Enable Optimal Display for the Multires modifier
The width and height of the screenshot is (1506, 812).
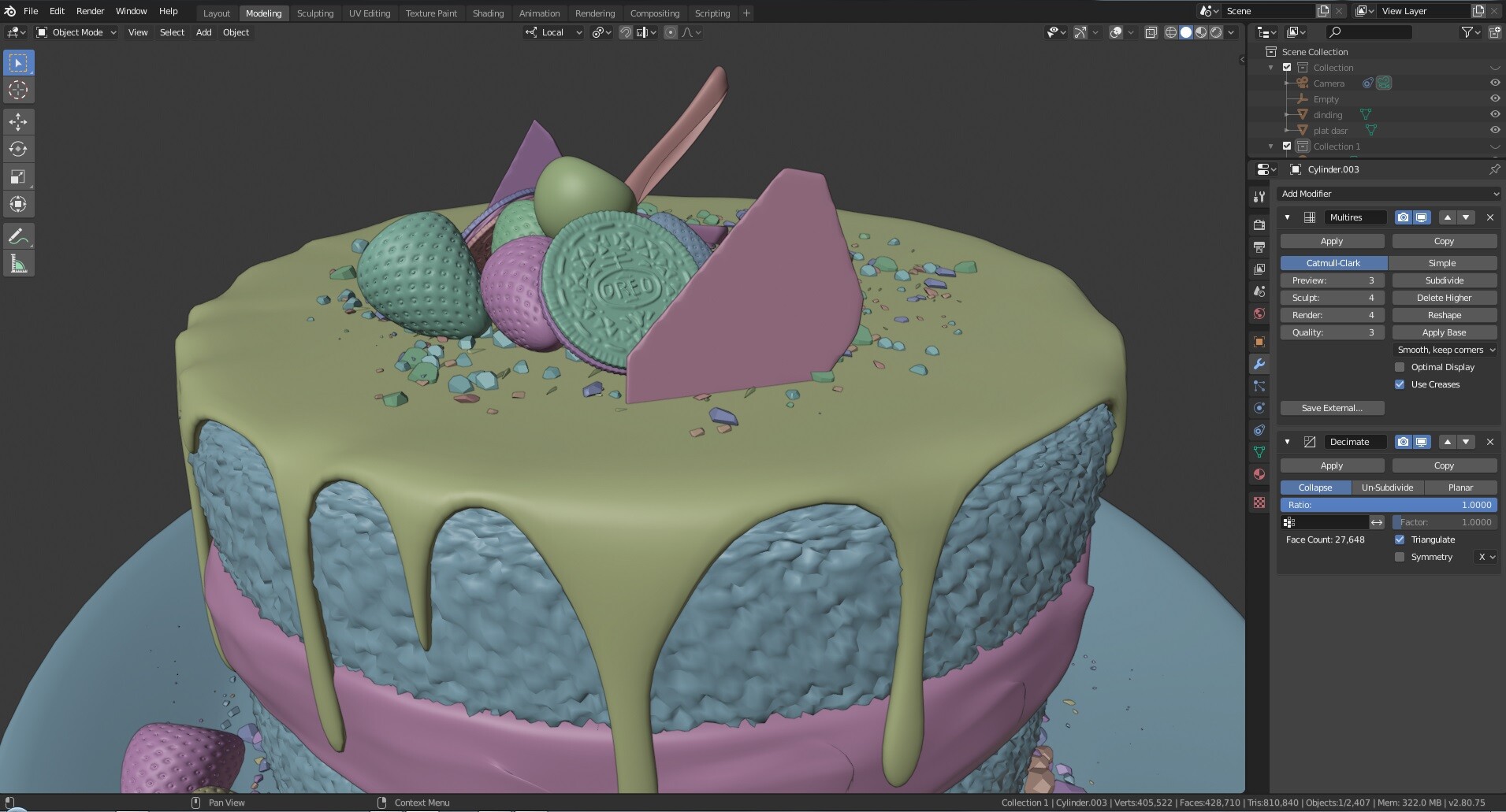click(1401, 367)
